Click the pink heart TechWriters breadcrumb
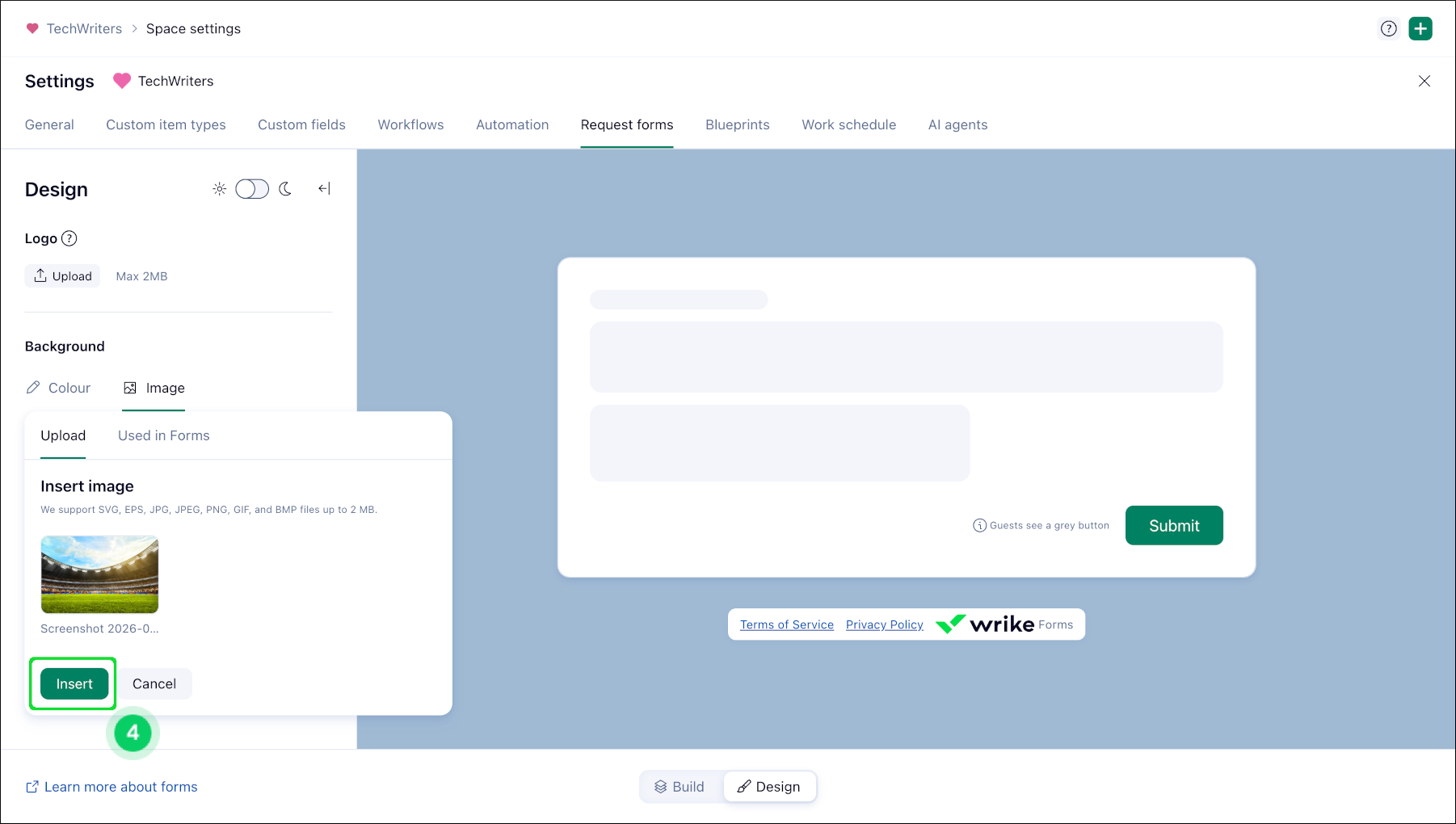This screenshot has width=1456, height=824. (x=74, y=28)
